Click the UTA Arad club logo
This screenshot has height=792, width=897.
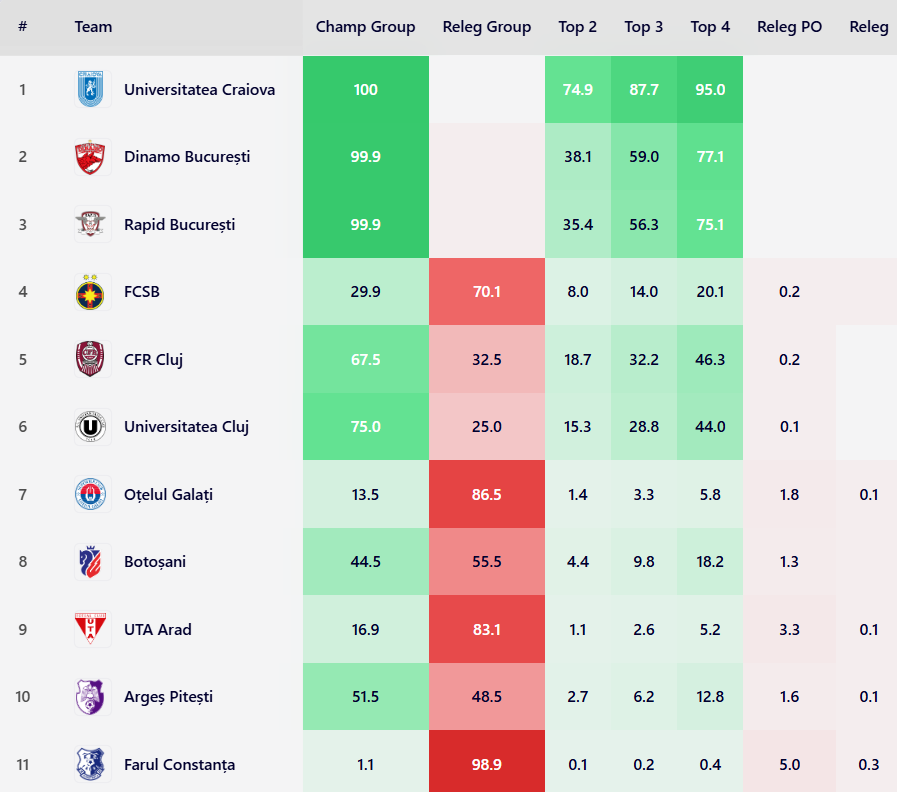point(92,630)
